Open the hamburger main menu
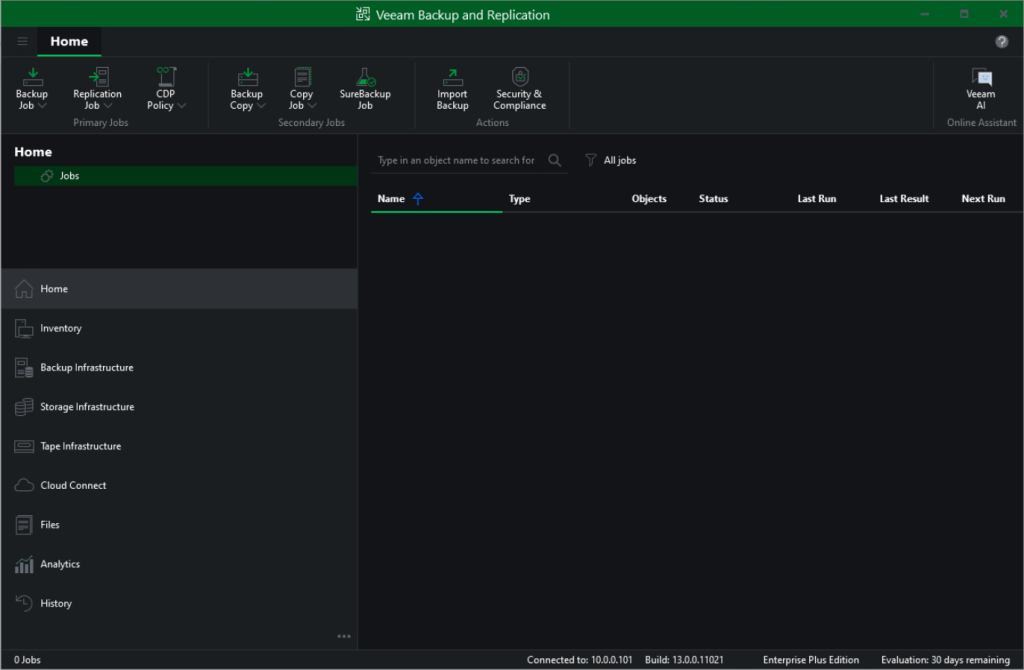Image resolution: width=1024 pixels, height=670 pixels. coord(22,41)
